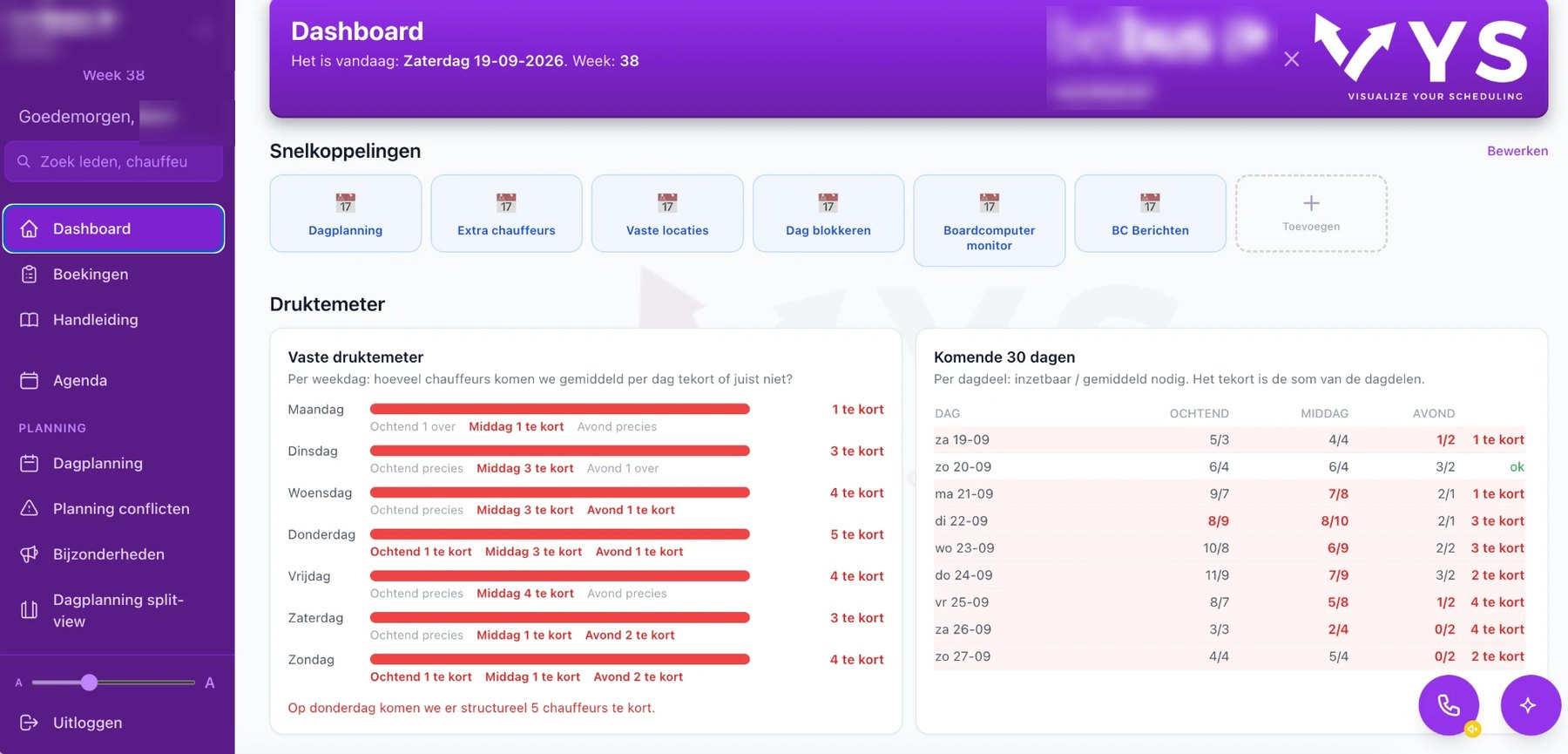The width and height of the screenshot is (1568, 754).
Task: Click the phone floating button
Action: click(x=1449, y=705)
